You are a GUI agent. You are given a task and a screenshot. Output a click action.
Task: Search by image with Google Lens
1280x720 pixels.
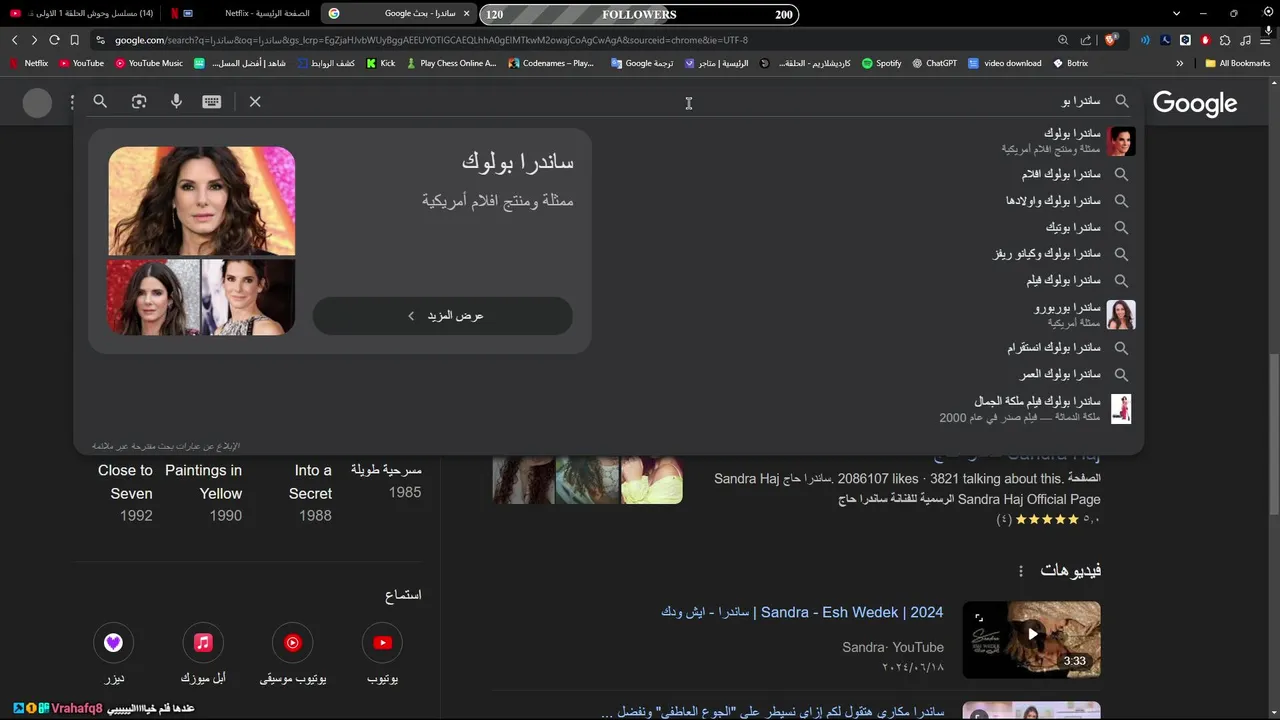139,101
